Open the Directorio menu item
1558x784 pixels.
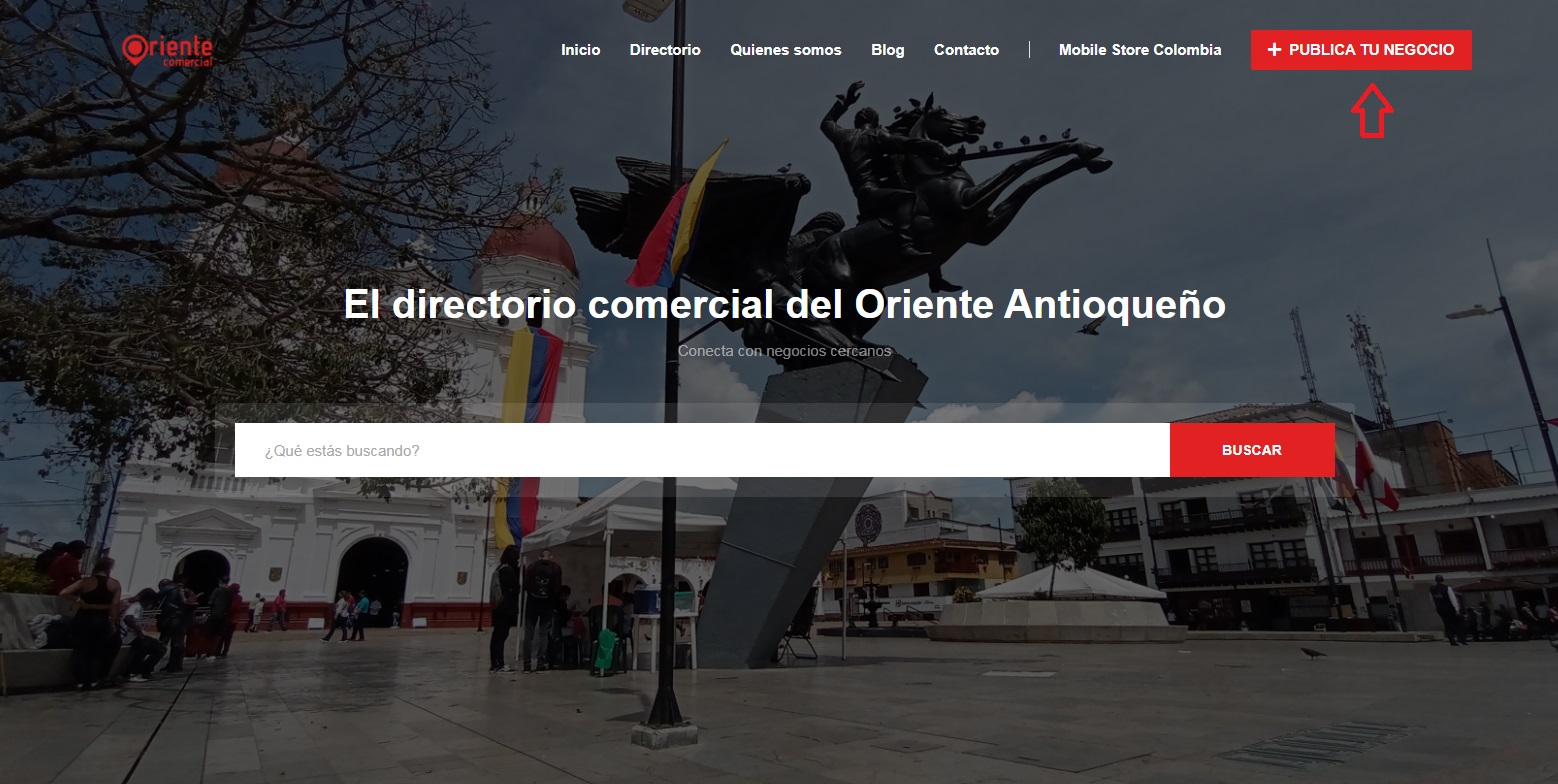pyautogui.click(x=665, y=50)
